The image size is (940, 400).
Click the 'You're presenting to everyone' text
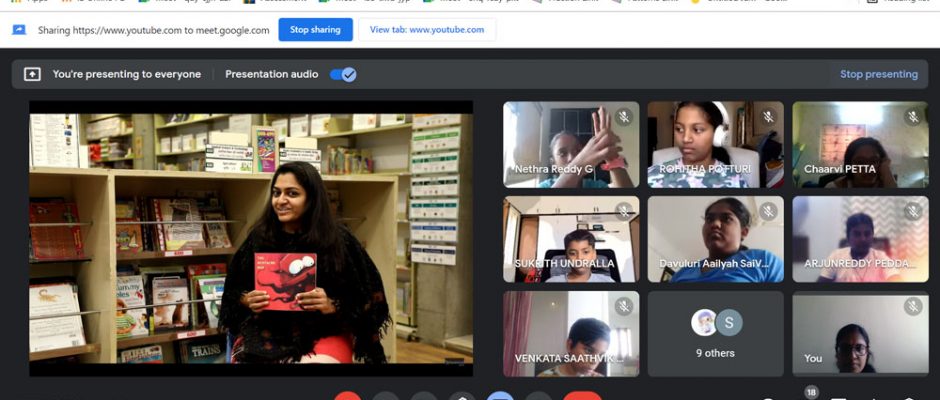(x=126, y=74)
